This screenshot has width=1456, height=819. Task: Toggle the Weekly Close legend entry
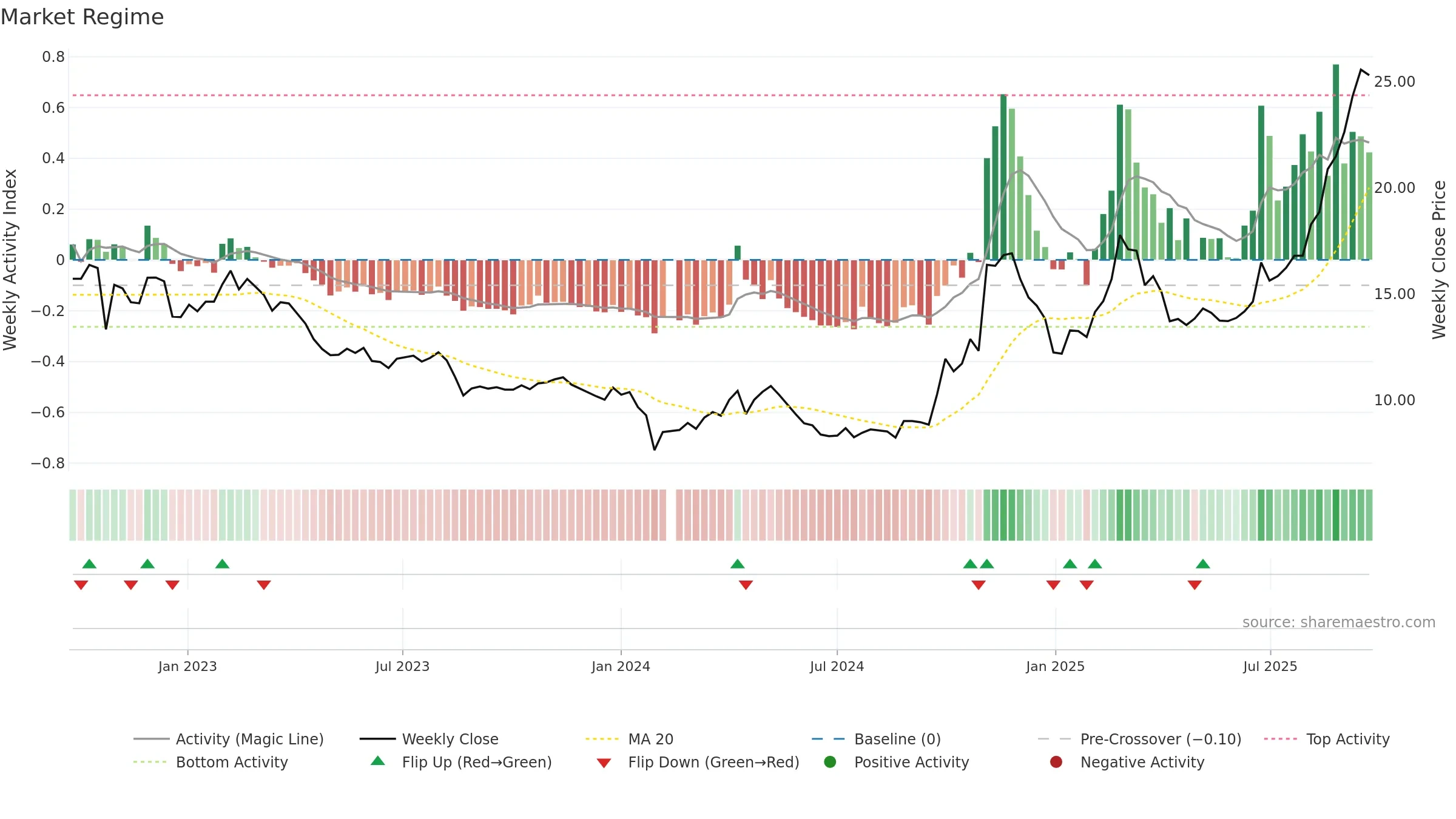pyautogui.click(x=429, y=739)
